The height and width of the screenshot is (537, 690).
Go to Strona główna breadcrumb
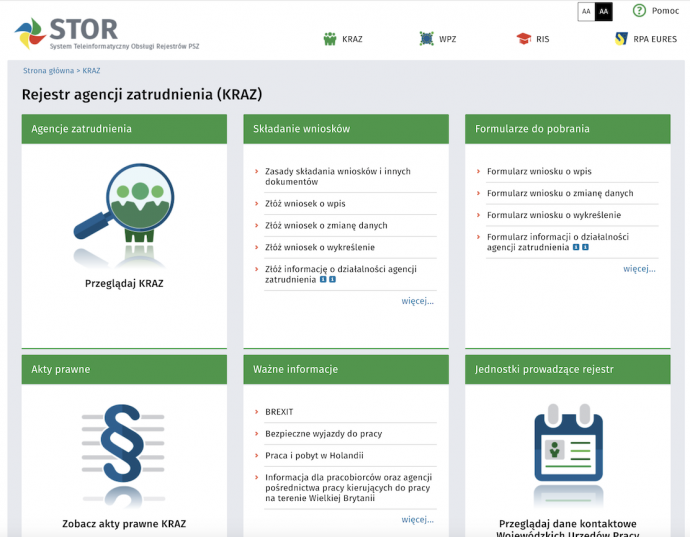coord(48,70)
